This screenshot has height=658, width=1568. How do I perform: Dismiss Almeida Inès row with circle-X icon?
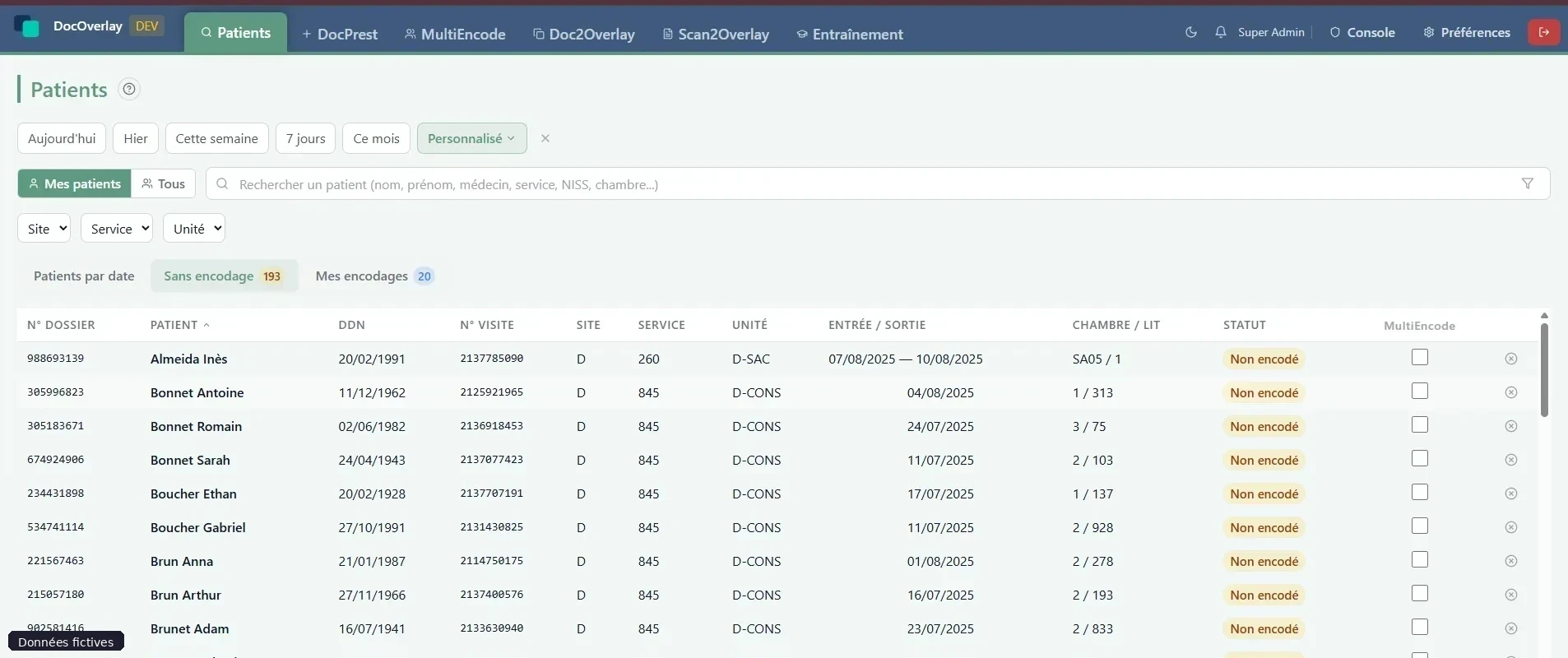(1510, 359)
